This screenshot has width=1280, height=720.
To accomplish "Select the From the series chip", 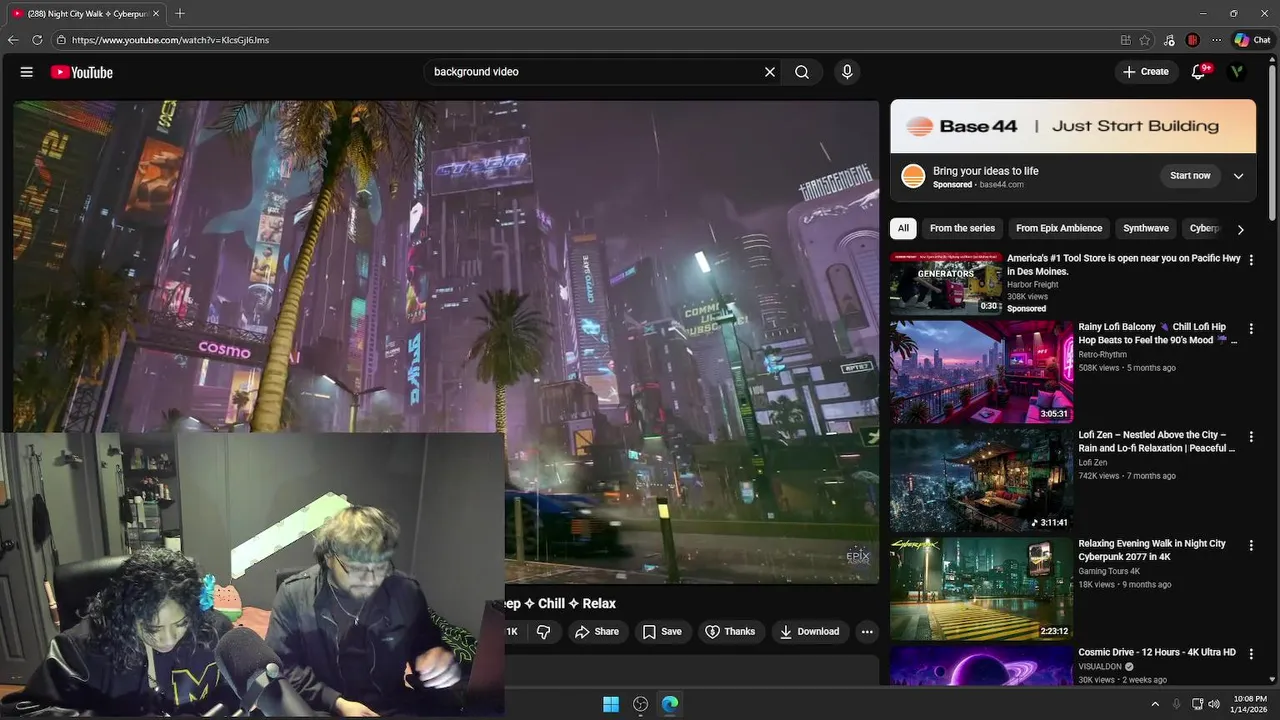I will [962, 229].
